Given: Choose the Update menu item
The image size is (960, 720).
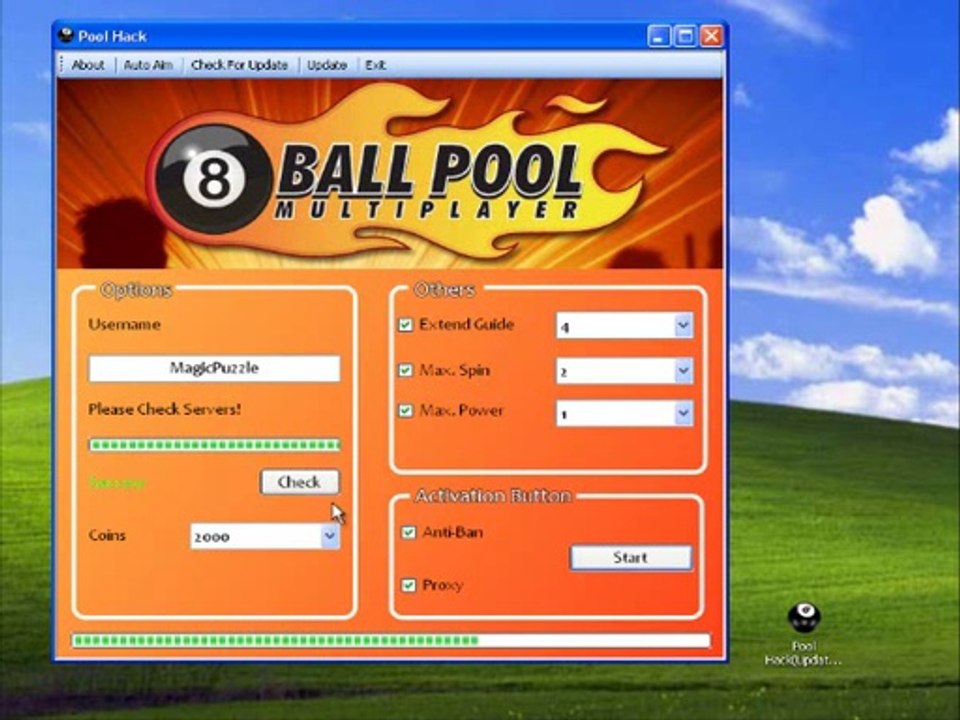Looking at the screenshot, I should (x=327, y=65).
